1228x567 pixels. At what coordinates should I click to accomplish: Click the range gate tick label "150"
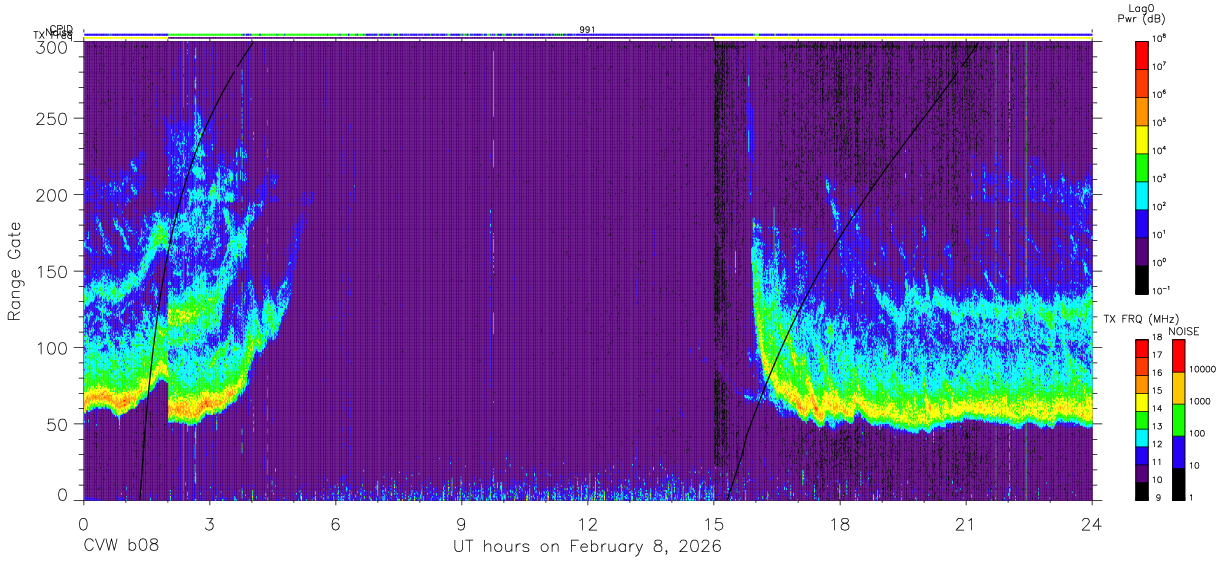coord(53,271)
